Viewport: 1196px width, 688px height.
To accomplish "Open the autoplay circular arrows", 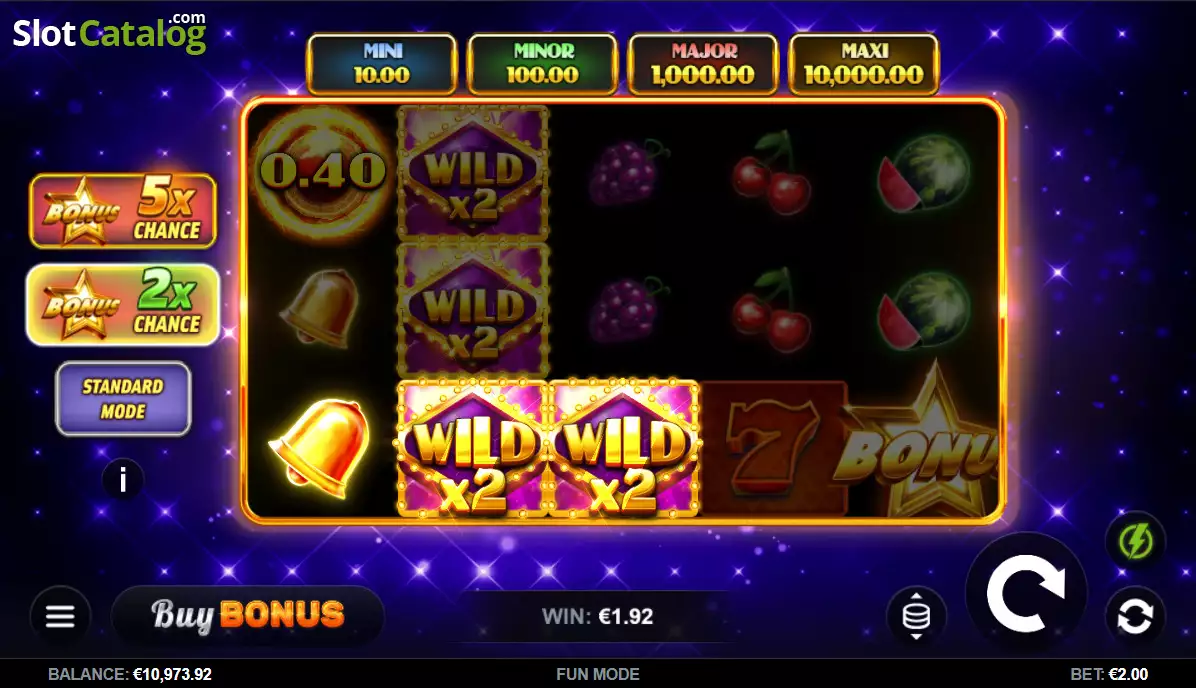I will pyautogui.click(x=1135, y=616).
